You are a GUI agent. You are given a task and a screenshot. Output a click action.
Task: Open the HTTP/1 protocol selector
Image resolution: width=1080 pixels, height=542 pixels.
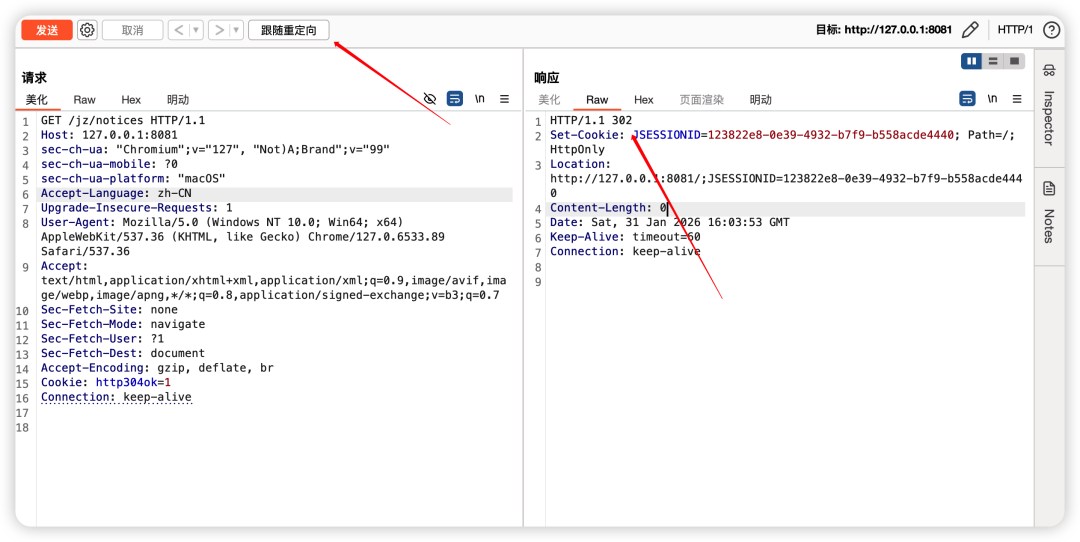1015,30
